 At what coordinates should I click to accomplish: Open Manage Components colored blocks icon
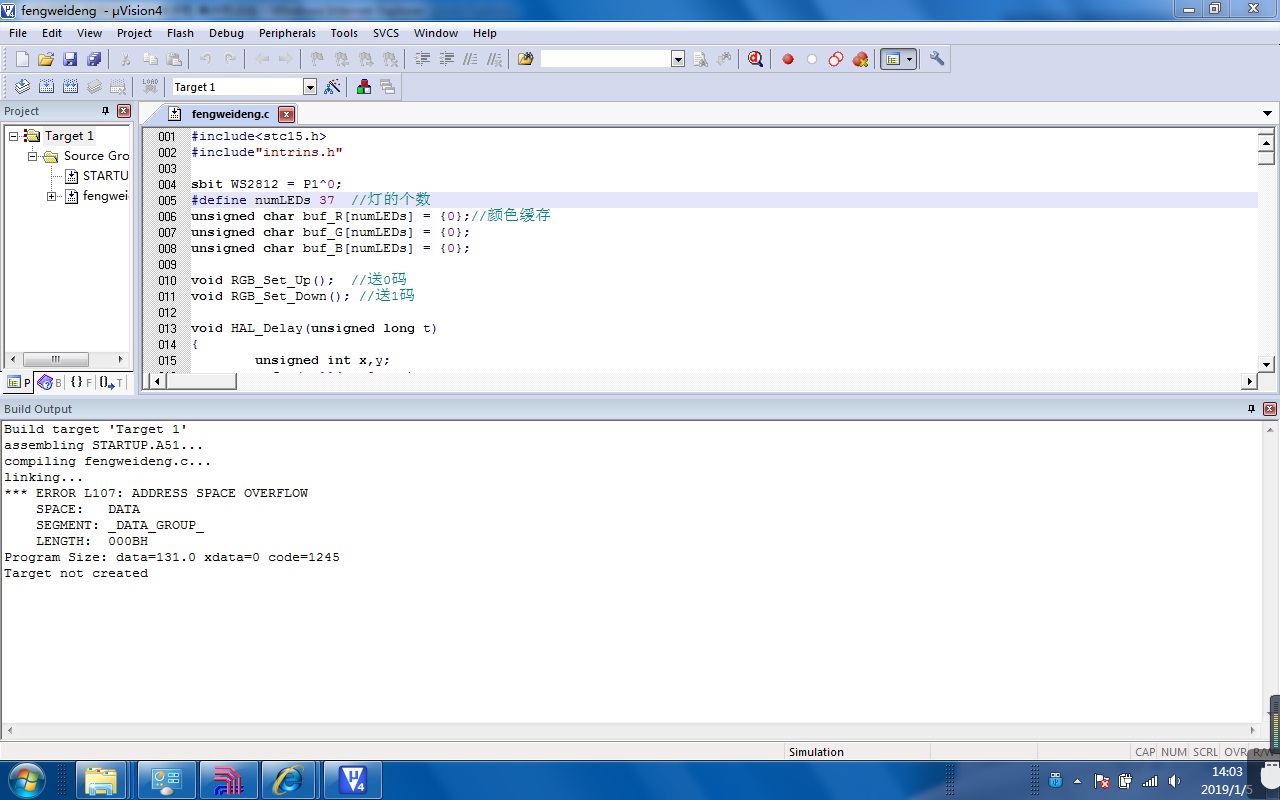(364, 87)
